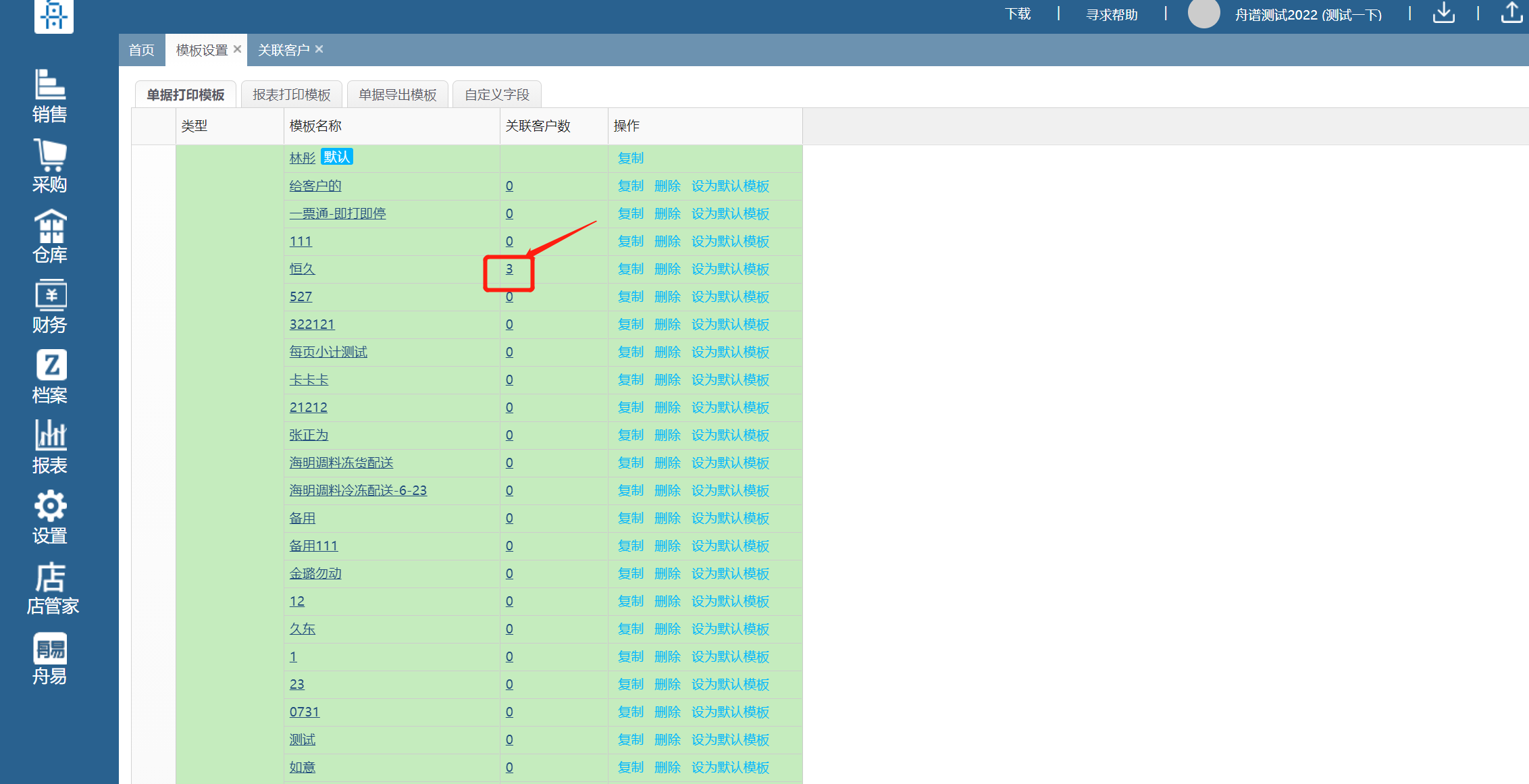The width and height of the screenshot is (1529, 784).
Task: Open the 卡卡卡 template
Action: coord(309,380)
